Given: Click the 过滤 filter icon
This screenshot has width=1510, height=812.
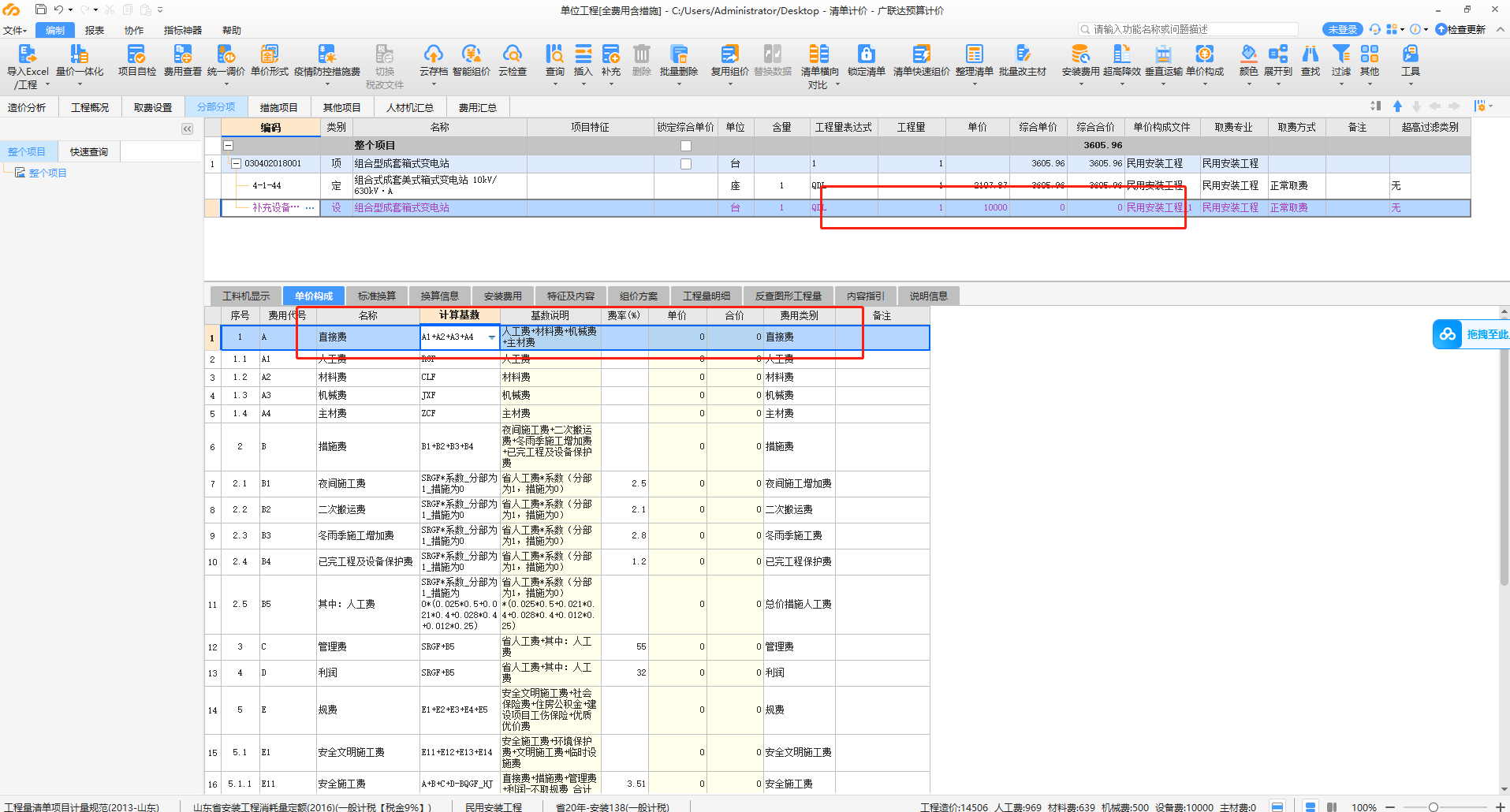Looking at the screenshot, I should (x=1340, y=54).
